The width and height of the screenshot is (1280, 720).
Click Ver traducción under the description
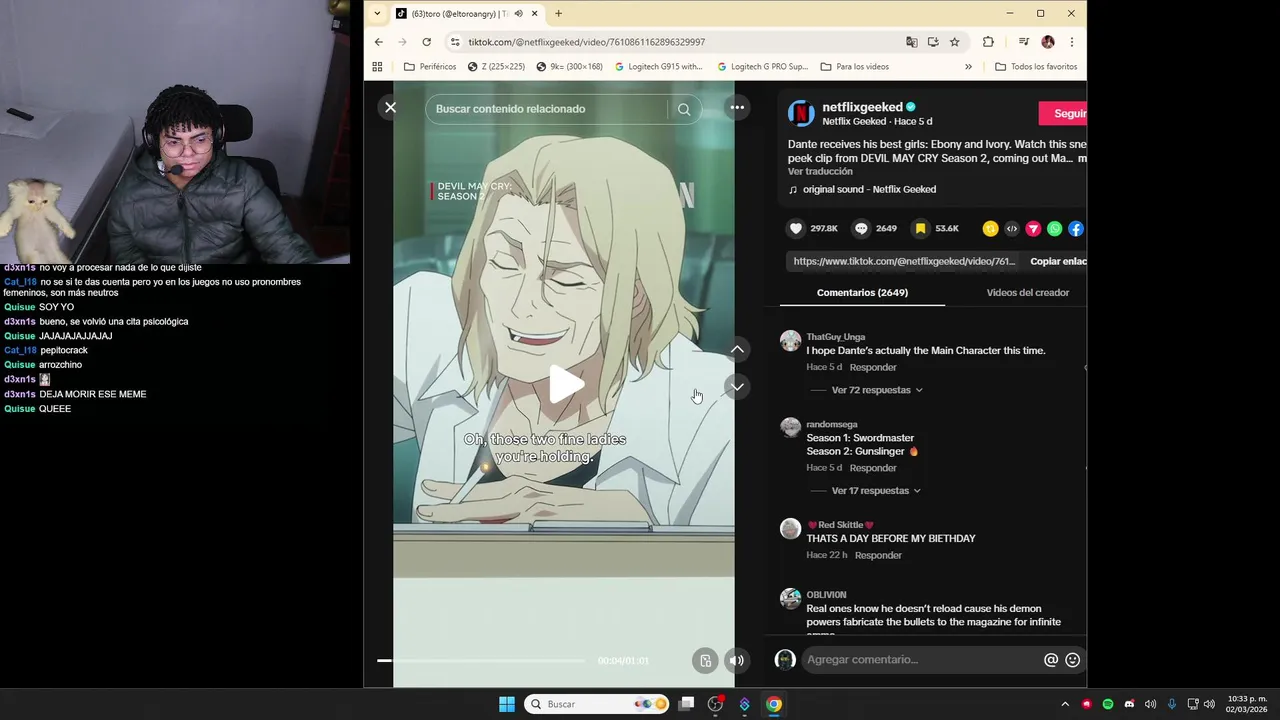point(820,171)
